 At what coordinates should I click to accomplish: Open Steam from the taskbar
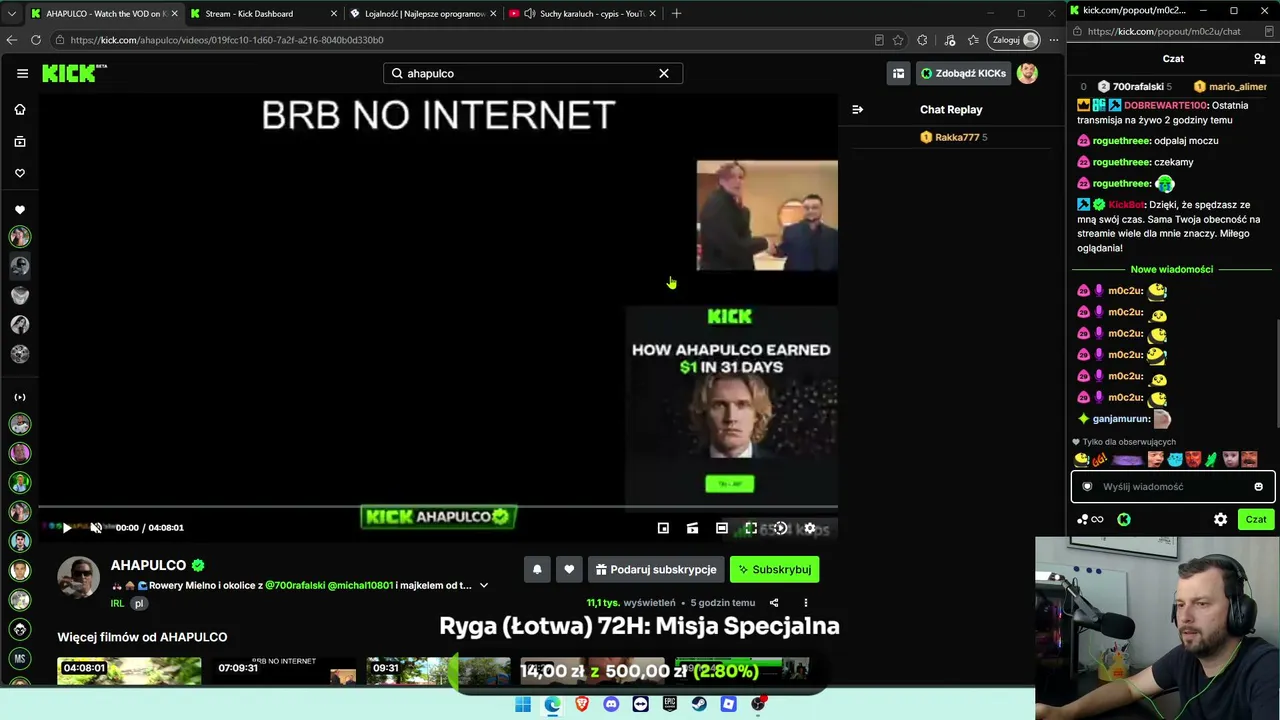click(x=699, y=704)
